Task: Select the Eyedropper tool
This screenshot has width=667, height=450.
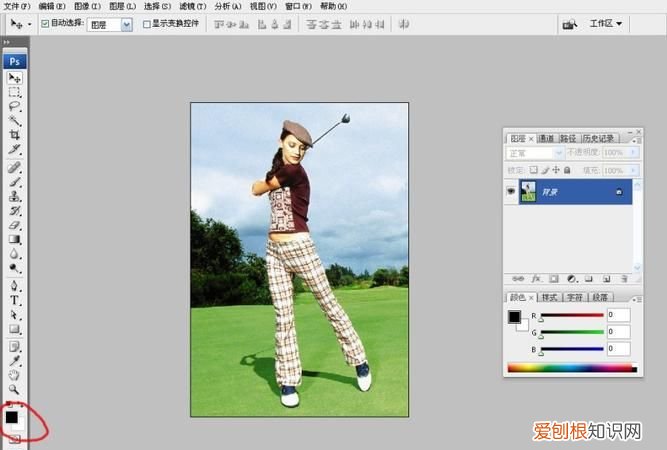Action: [15, 361]
